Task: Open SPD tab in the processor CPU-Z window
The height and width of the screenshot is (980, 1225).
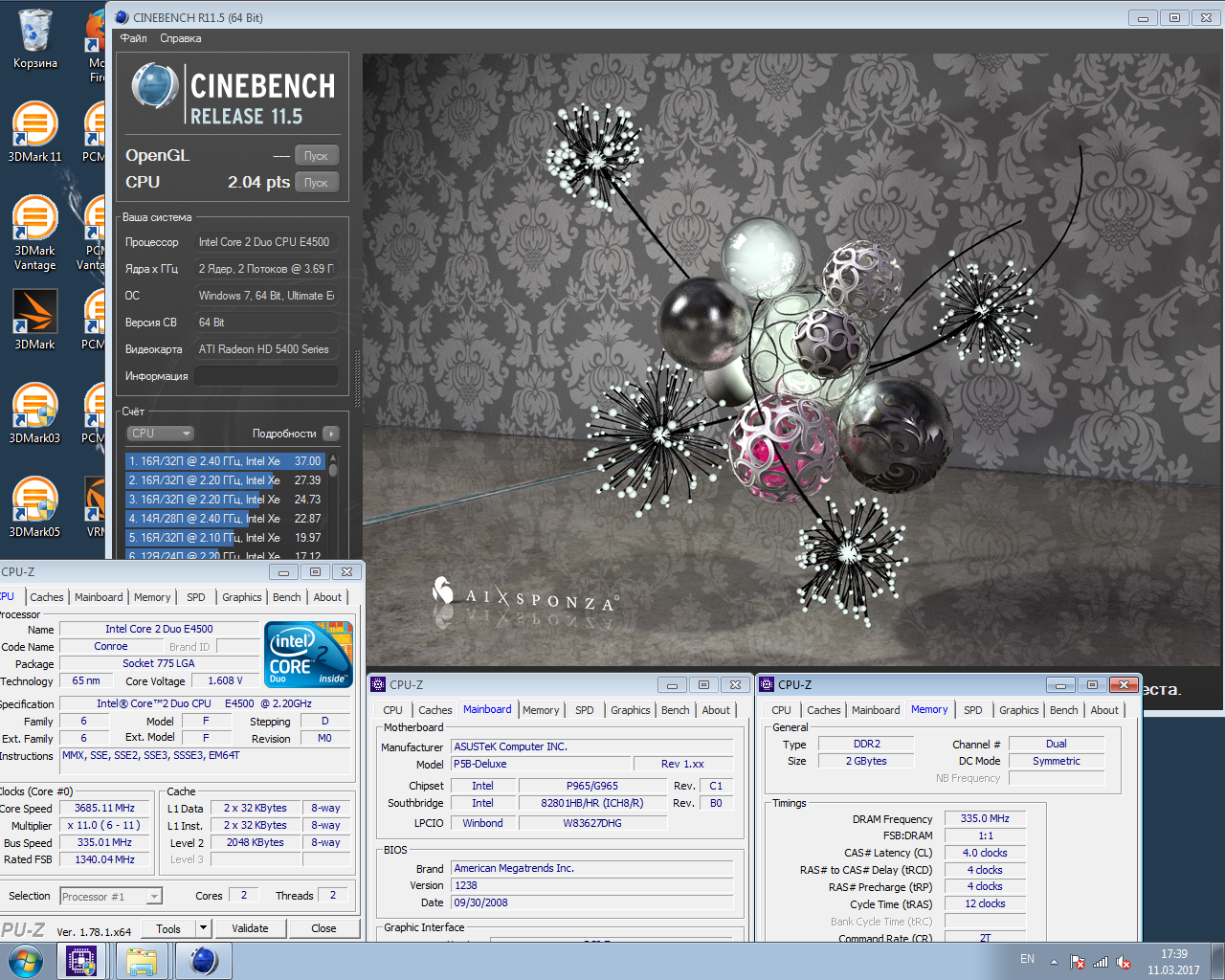Action: [196, 597]
